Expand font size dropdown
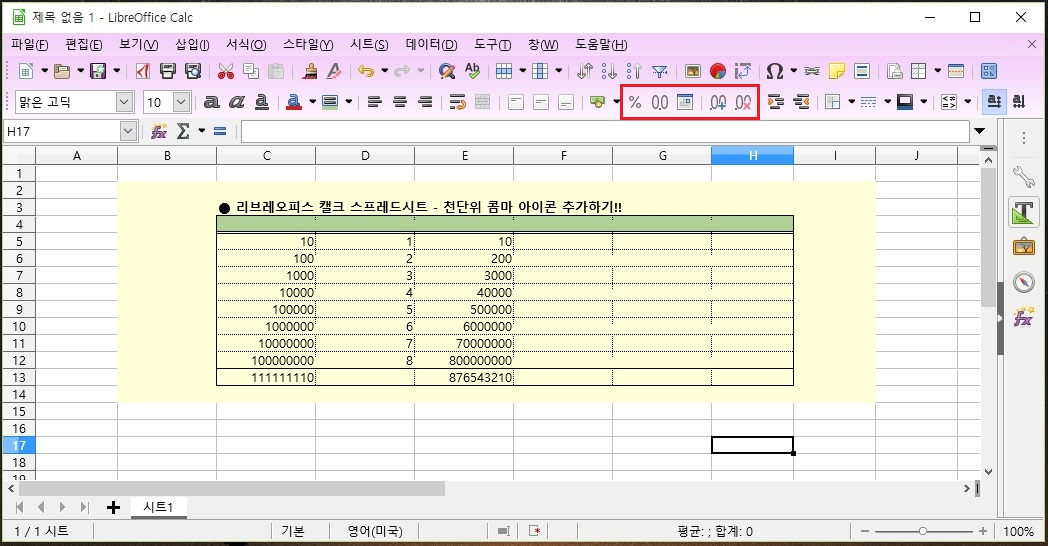The height and width of the screenshot is (546, 1048). point(182,102)
